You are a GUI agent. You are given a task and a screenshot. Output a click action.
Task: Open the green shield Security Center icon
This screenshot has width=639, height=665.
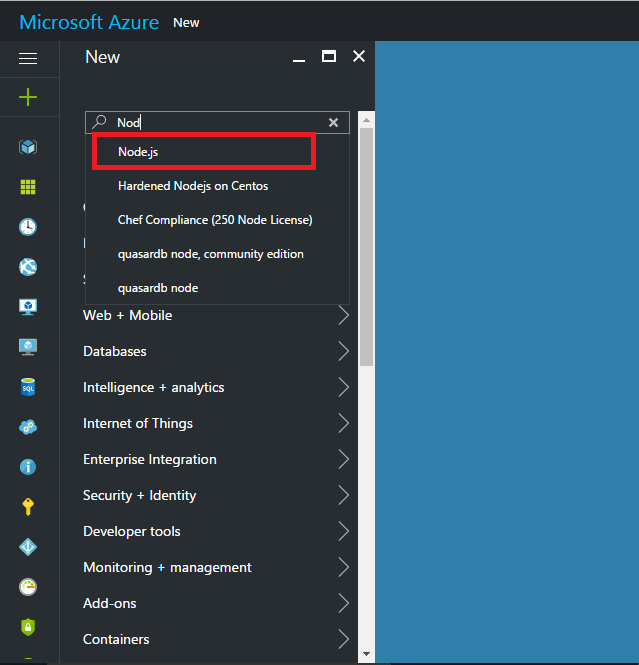tap(28, 627)
